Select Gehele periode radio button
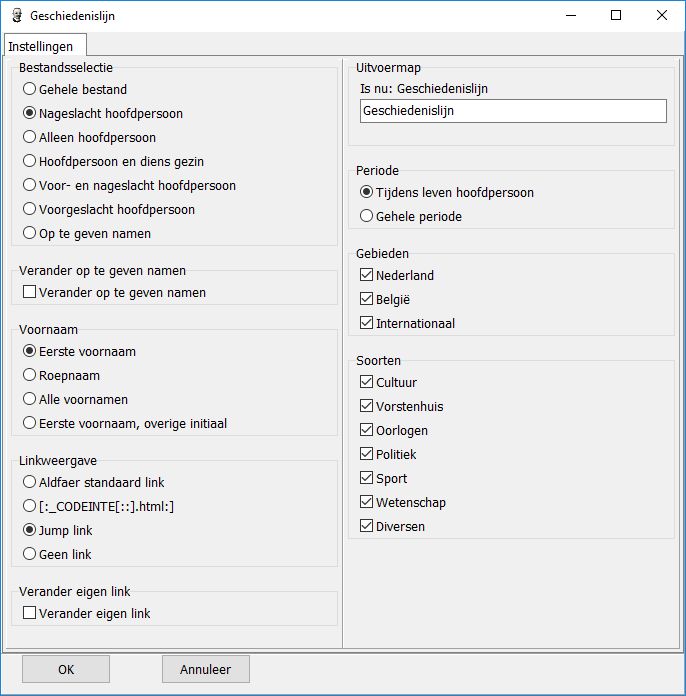 (x=367, y=216)
